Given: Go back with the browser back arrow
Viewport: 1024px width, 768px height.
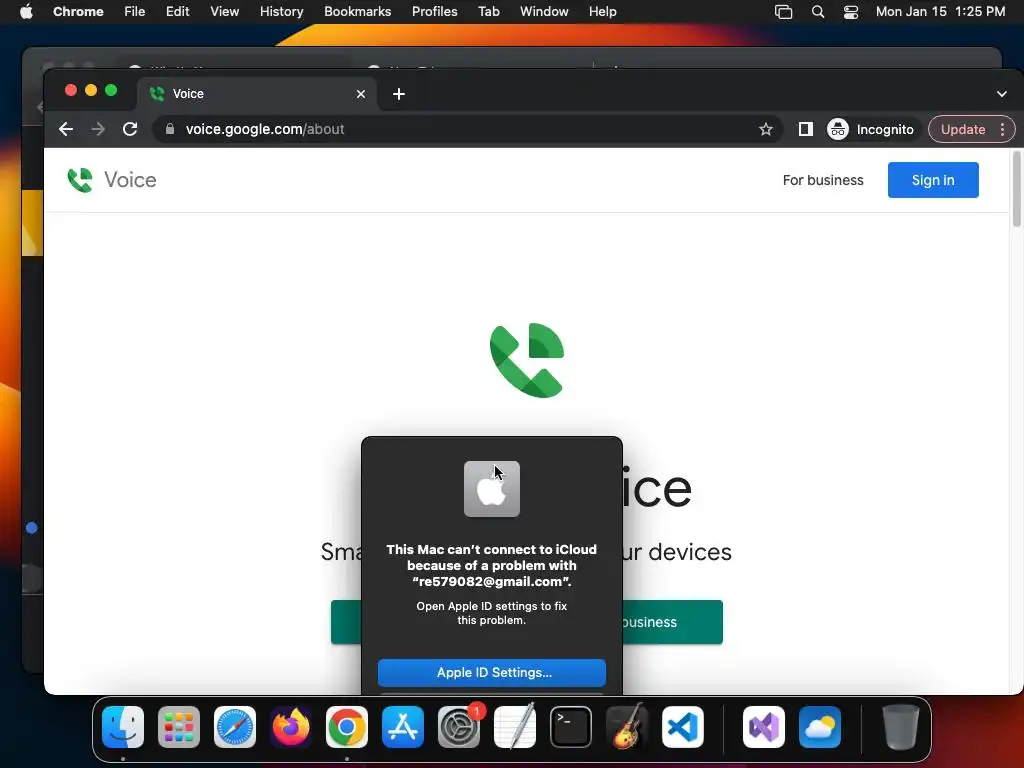Looking at the screenshot, I should coord(66,129).
